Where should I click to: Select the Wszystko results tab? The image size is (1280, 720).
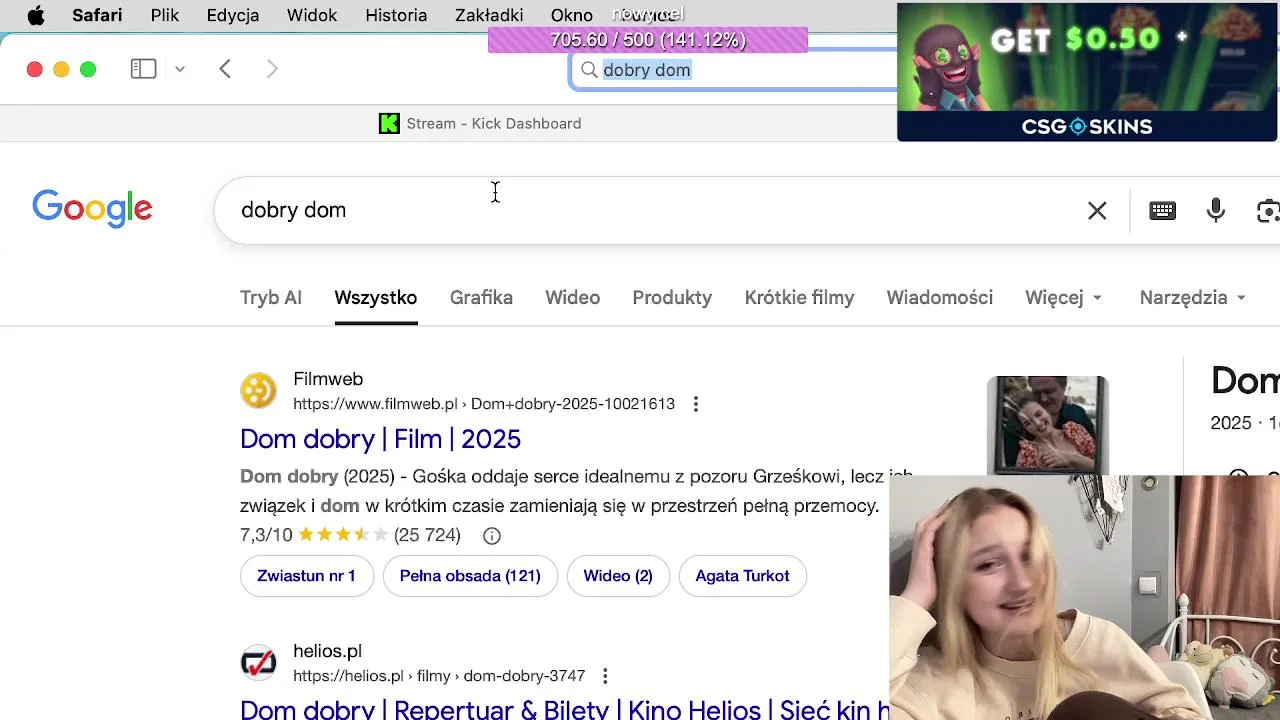pos(376,298)
